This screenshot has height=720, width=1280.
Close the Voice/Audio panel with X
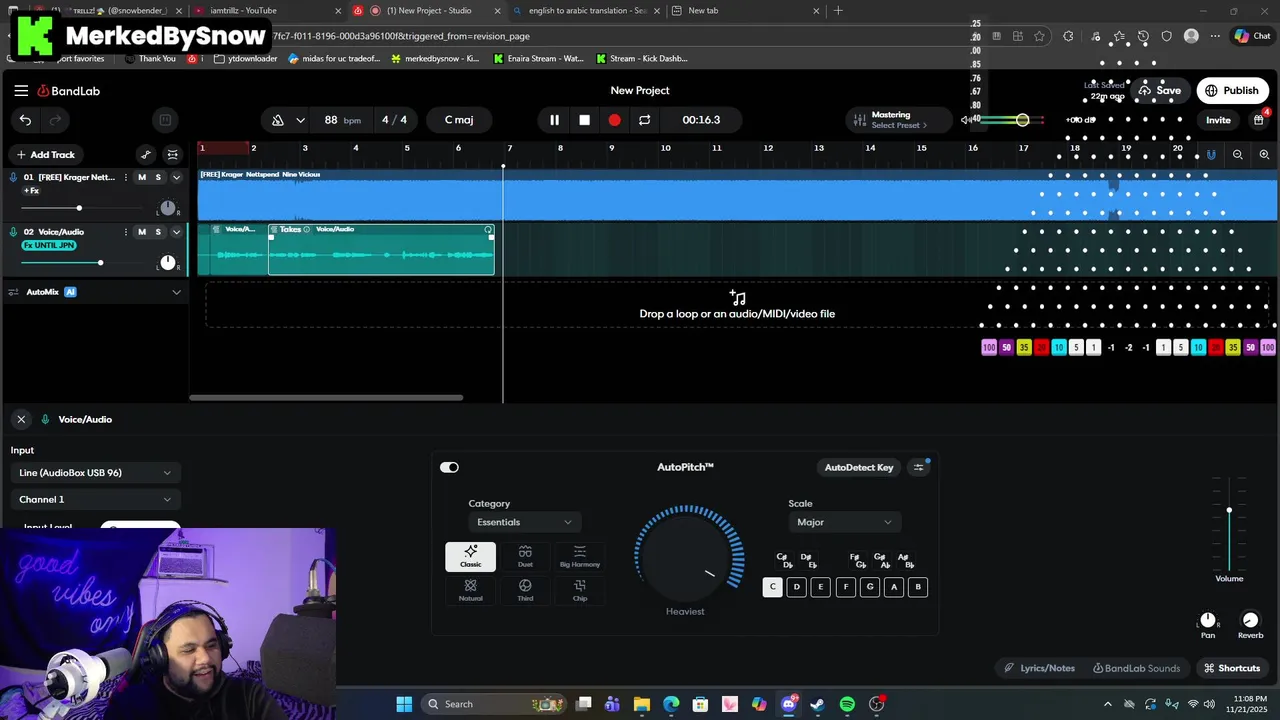21,419
